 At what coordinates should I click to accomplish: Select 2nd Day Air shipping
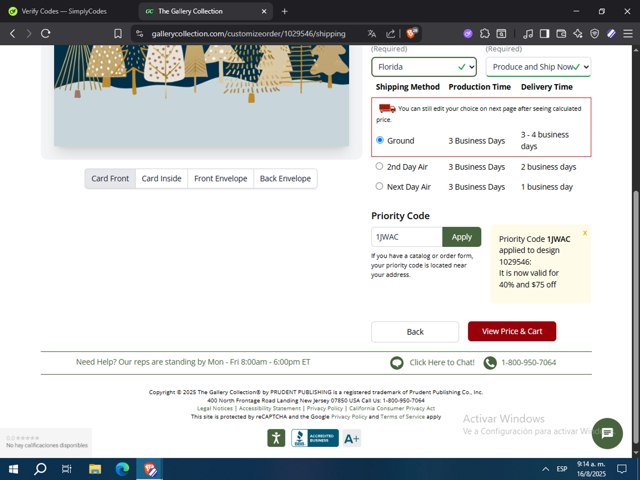click(x=379, y=166)
